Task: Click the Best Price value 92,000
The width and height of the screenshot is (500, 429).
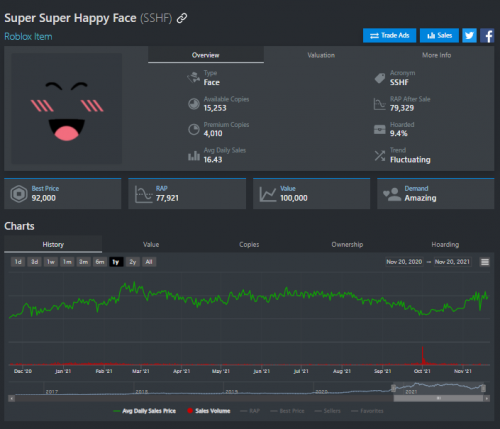Action: click(44, 198)
